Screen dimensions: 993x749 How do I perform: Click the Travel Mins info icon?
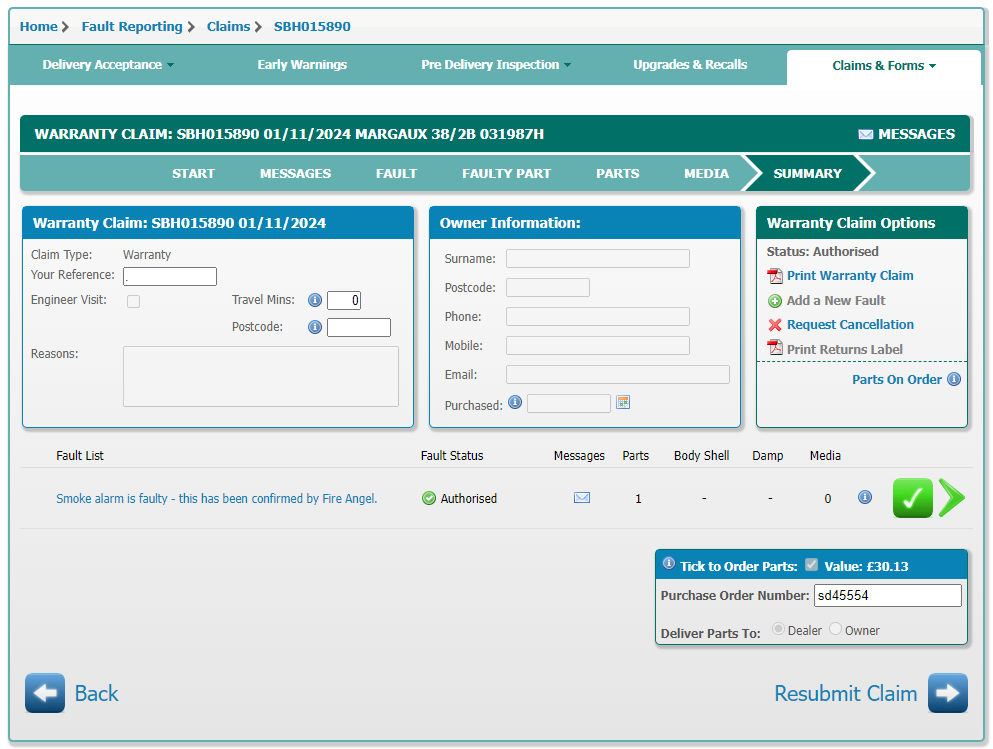(315, 300)
